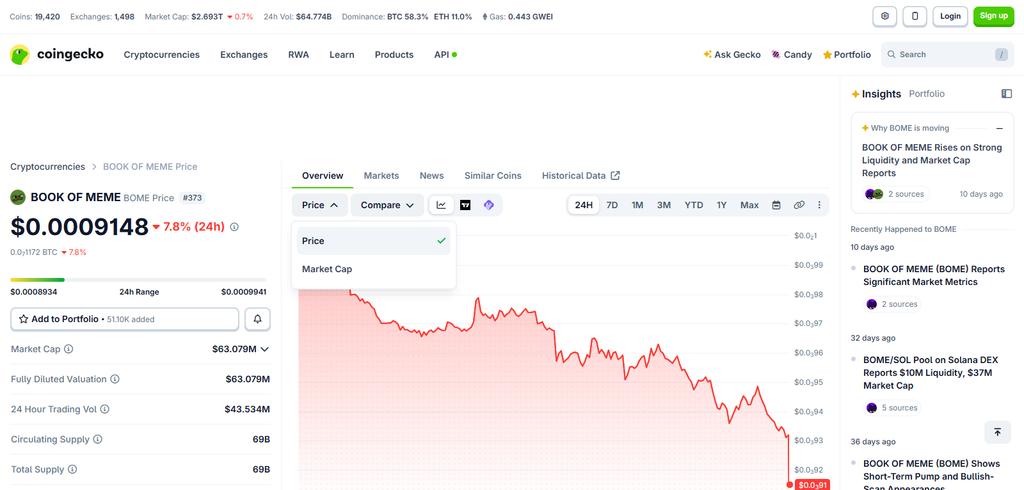Switch to the Markets tab
The height and width of the screenshot is (490, 1024).
click(x=381, y=176)
